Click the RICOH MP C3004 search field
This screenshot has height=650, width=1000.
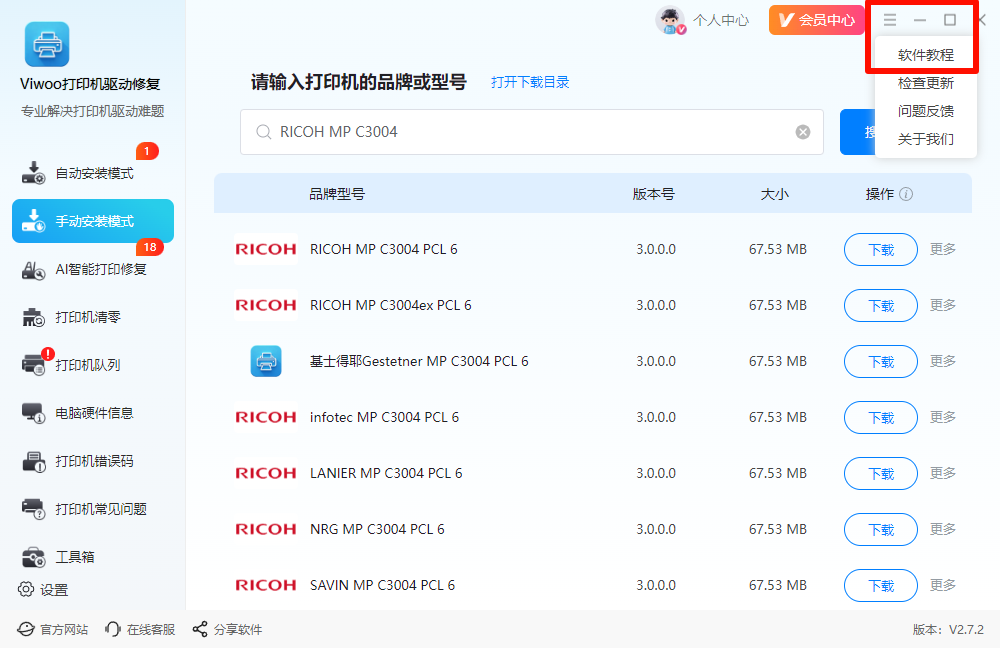pos(531,132)
